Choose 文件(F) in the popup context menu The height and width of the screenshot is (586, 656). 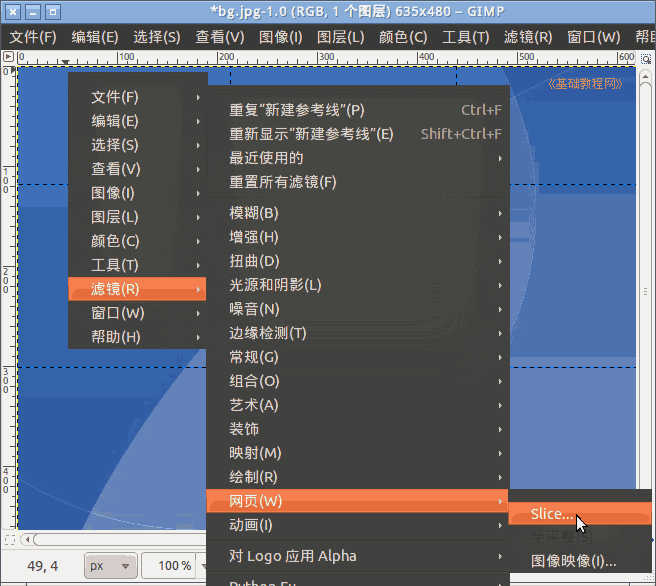point(115,97)
